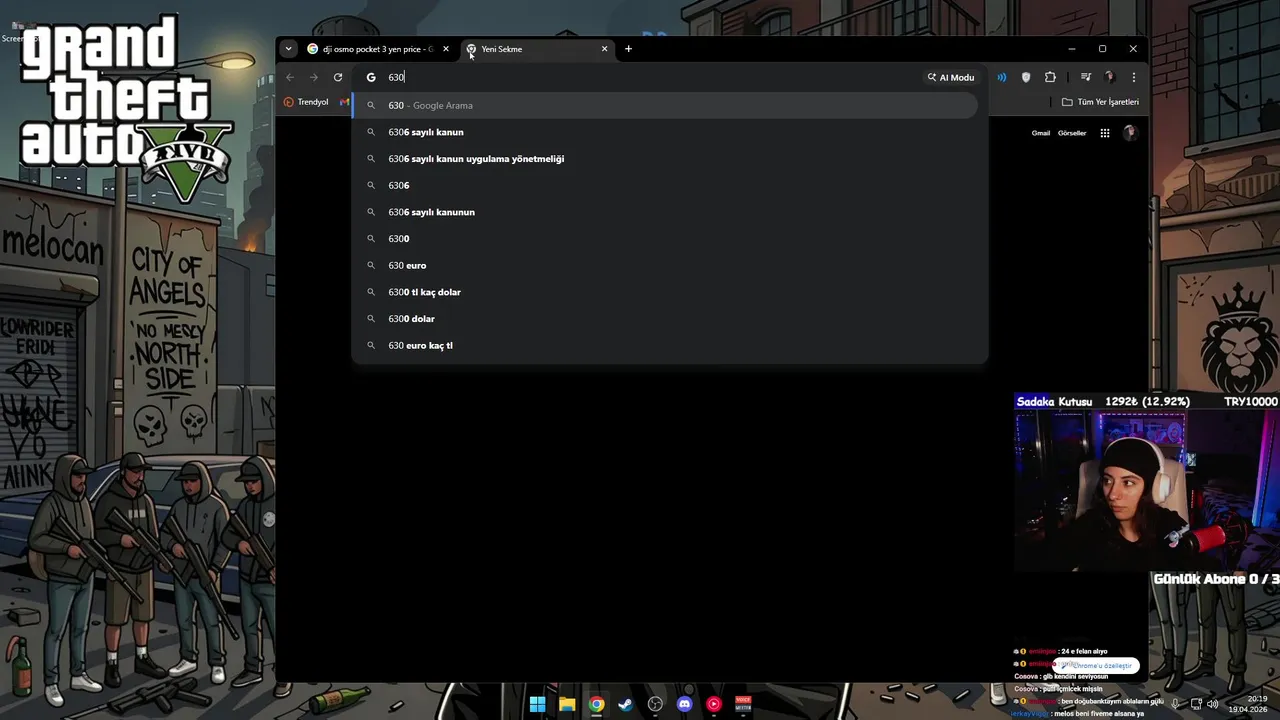The width and height of the screenshot is (1280, 720).
Task: Switch to the dji osmo pocket 3 tab
Action: pos(378,49)
